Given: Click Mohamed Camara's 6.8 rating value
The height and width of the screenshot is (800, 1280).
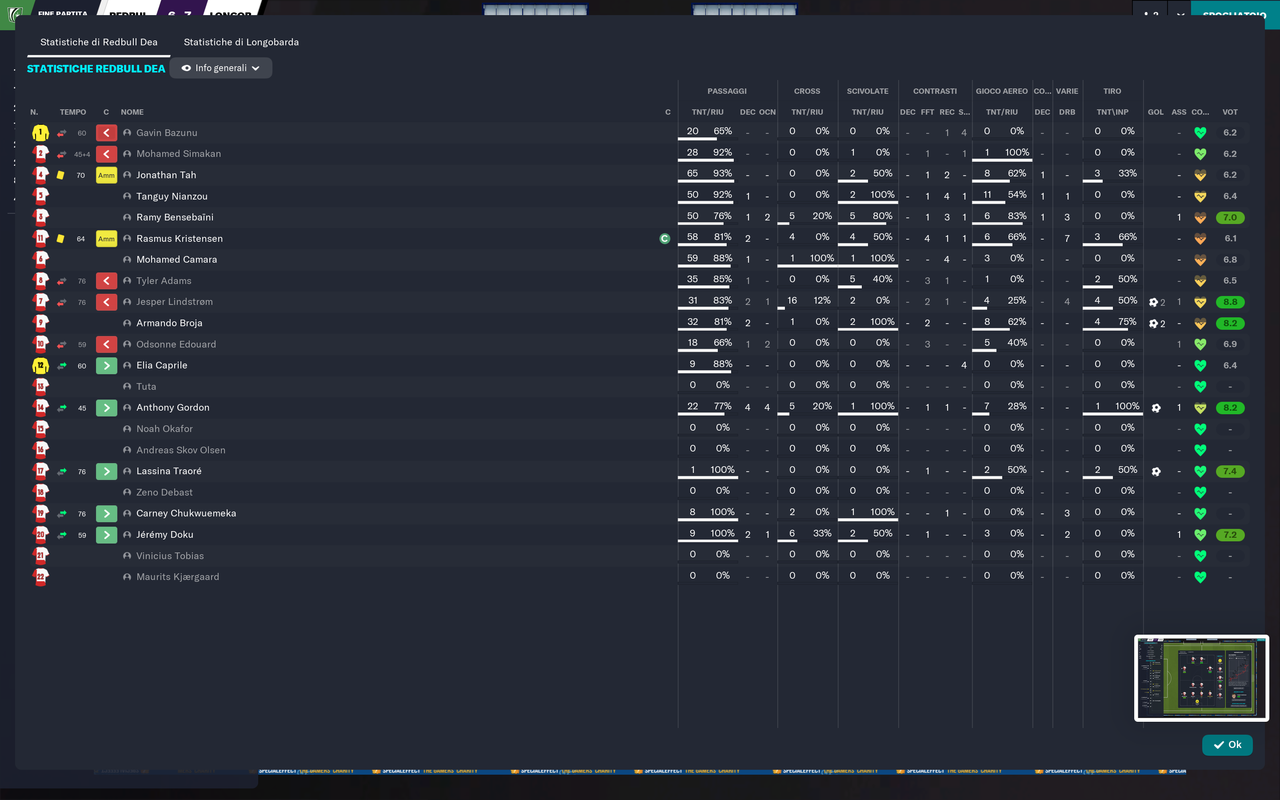Looking at the screenshot, I should click(1230, 260).
